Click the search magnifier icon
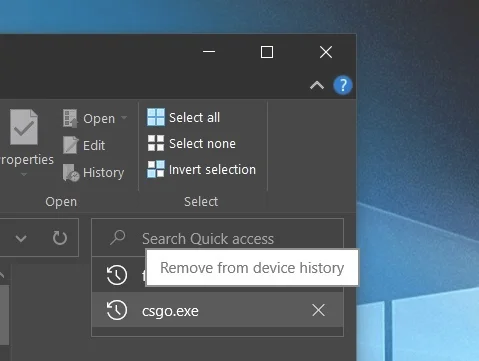The height and width of the screenshot is (361, 479). click(118, 238)
